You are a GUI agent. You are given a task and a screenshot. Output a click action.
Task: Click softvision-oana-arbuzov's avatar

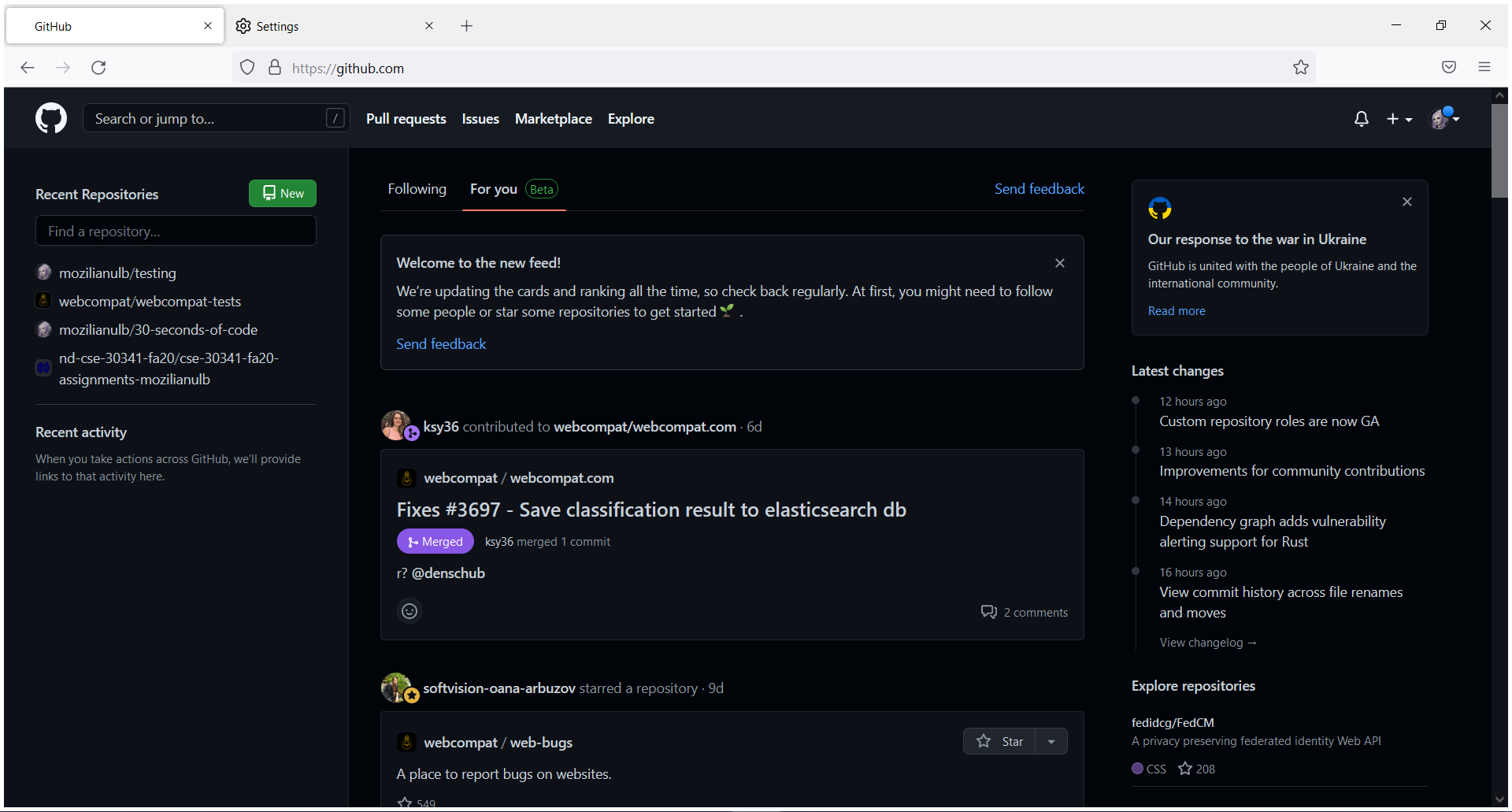click(x=395, y=687)
